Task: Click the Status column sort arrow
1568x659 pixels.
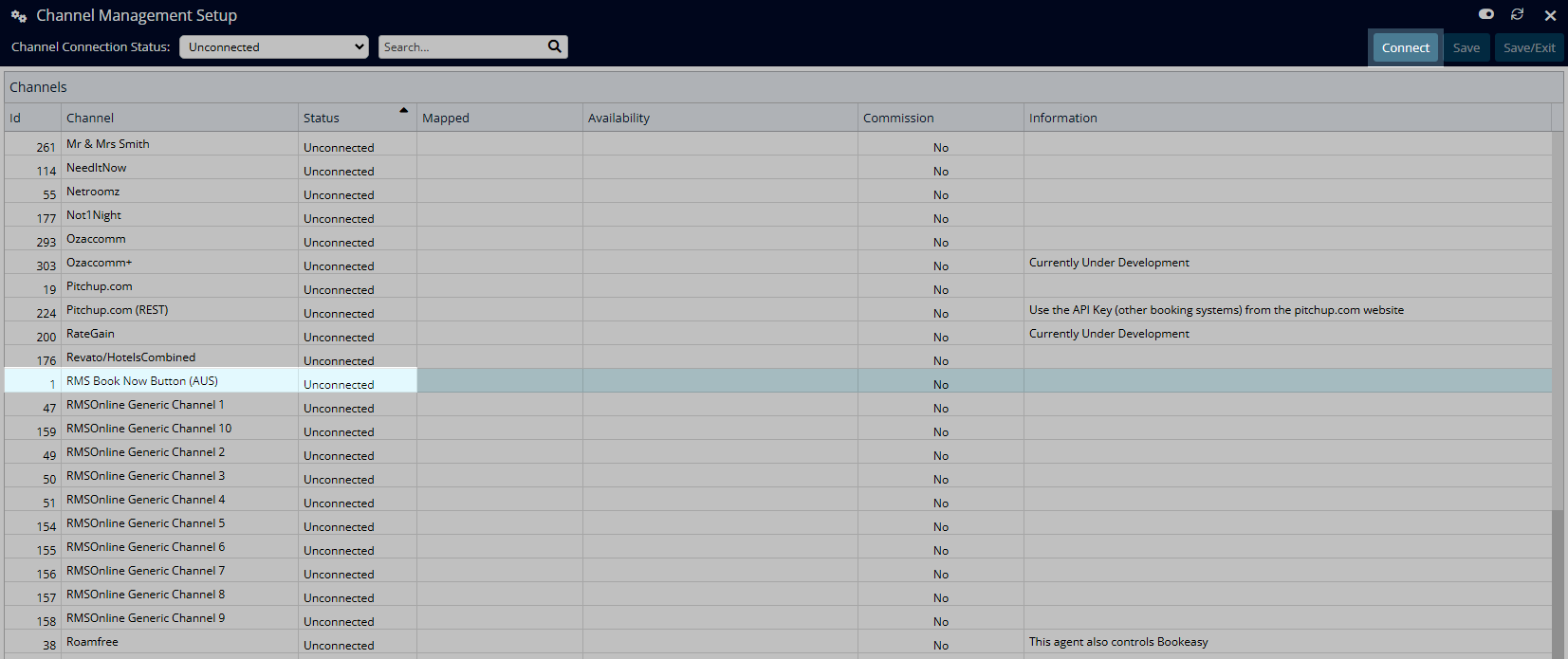Action: click(403, 111)
